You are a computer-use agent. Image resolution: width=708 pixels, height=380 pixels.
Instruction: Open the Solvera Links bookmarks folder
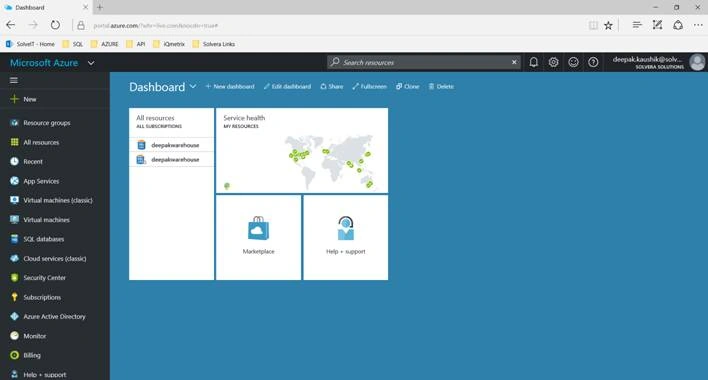click(x=214, y=44)
